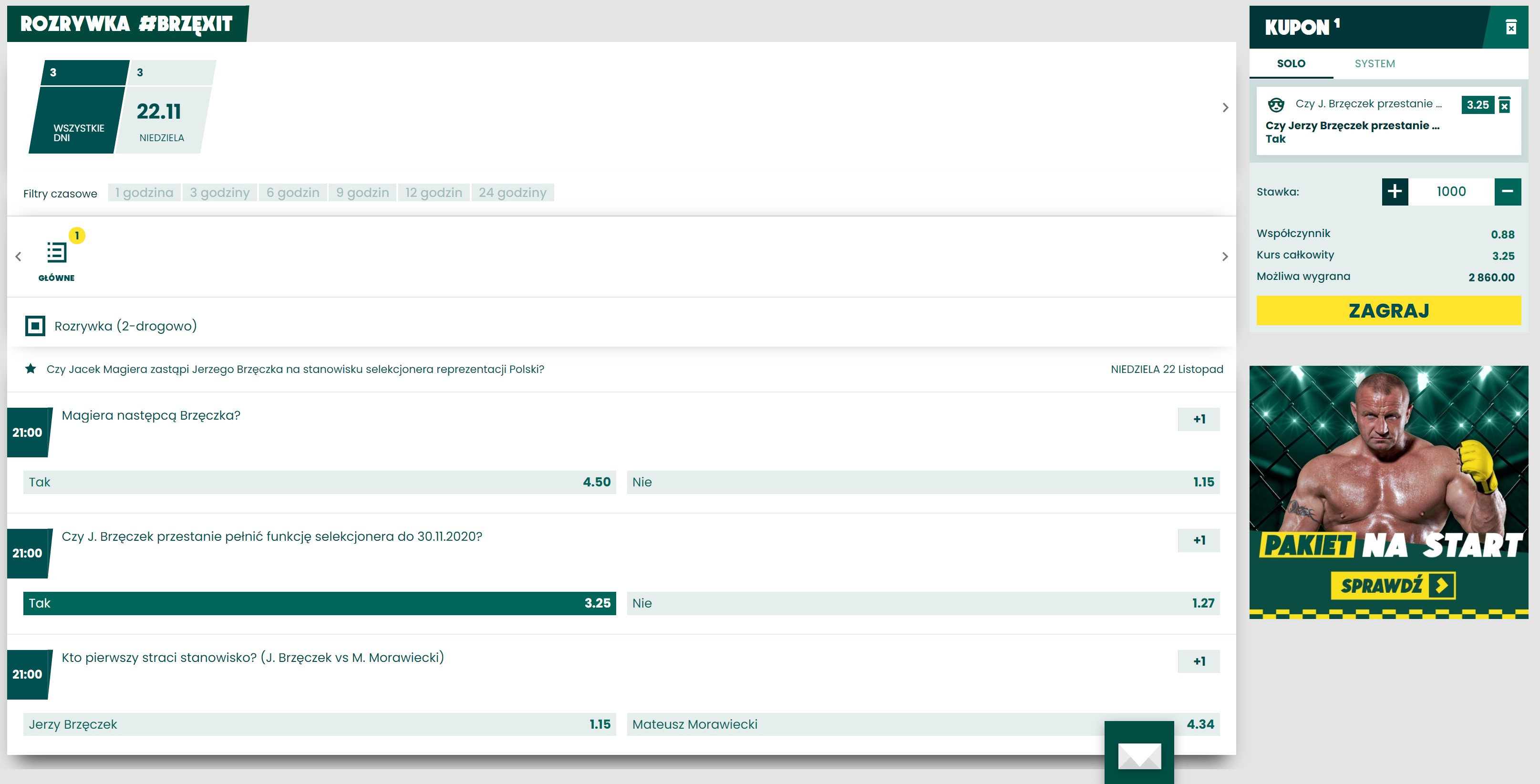Image resolution: width=1540 pixels, height=784 pixels.
Task: Apply the 1 godzina time filter
Action: (144, 192)
